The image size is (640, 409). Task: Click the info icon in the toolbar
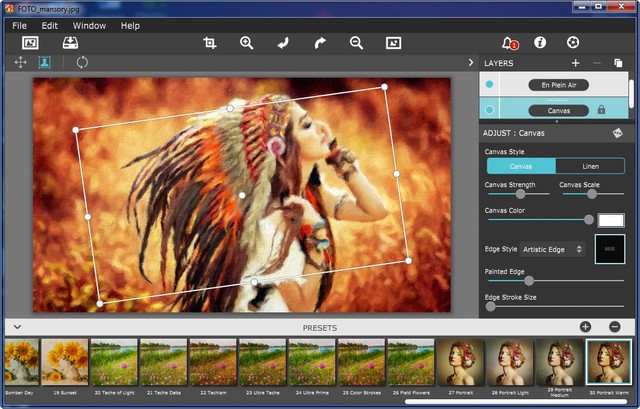pos(540,43)
